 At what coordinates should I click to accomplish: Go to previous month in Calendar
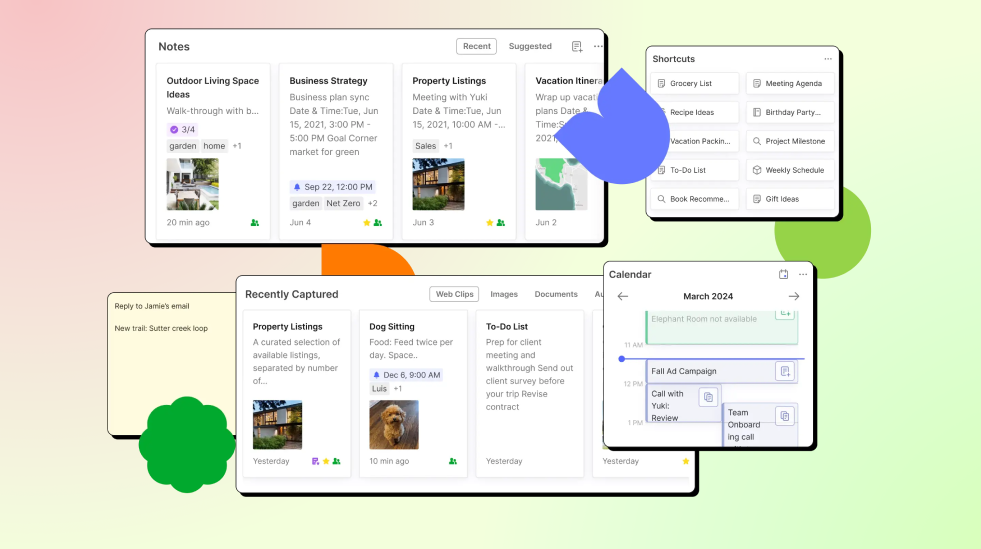click(623, 296)
